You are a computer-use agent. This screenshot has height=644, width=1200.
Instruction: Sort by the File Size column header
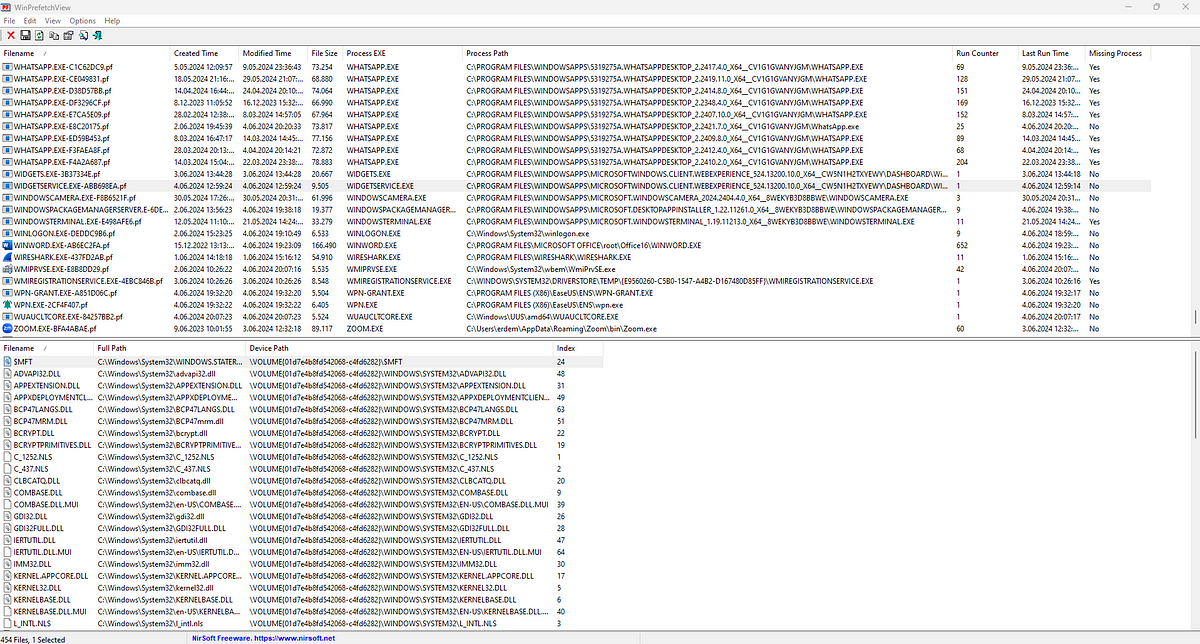click(324, 52)
